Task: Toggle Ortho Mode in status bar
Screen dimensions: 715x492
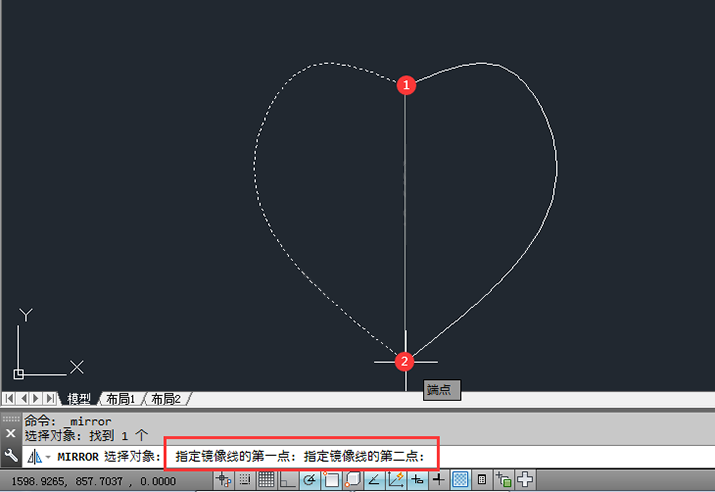Action: 288,480
